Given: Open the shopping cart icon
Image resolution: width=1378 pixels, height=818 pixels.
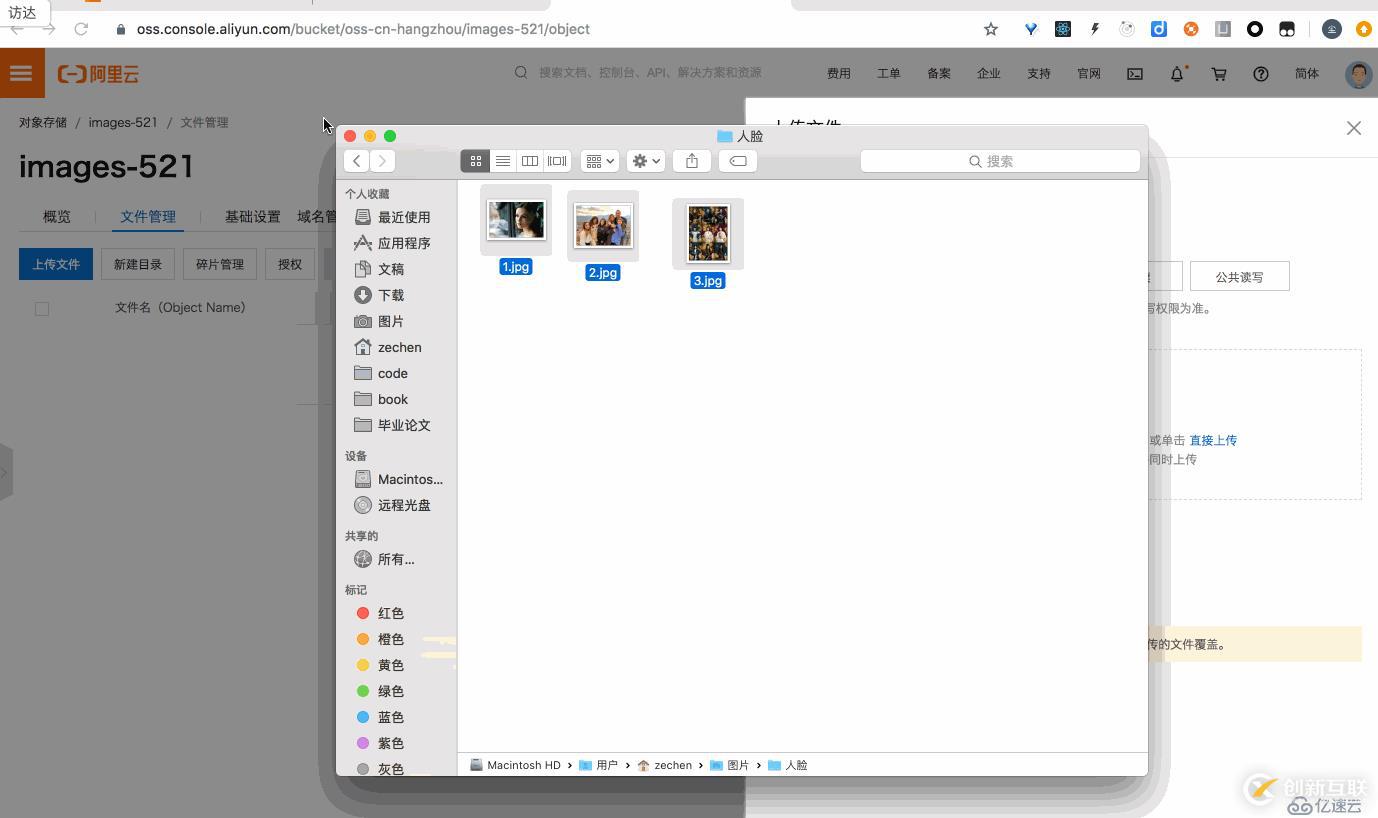Looking at the screenshot, I should [1219, 73].
